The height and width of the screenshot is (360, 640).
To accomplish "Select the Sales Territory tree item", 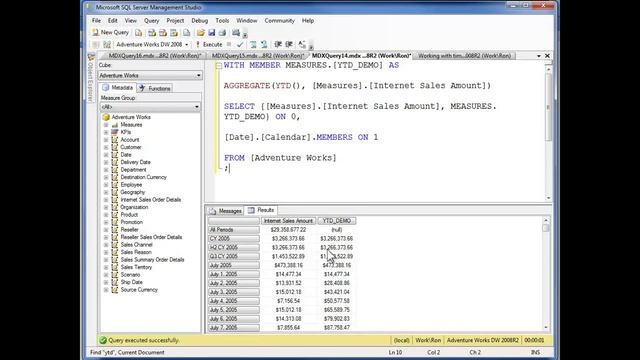I will tap(136, 267).
